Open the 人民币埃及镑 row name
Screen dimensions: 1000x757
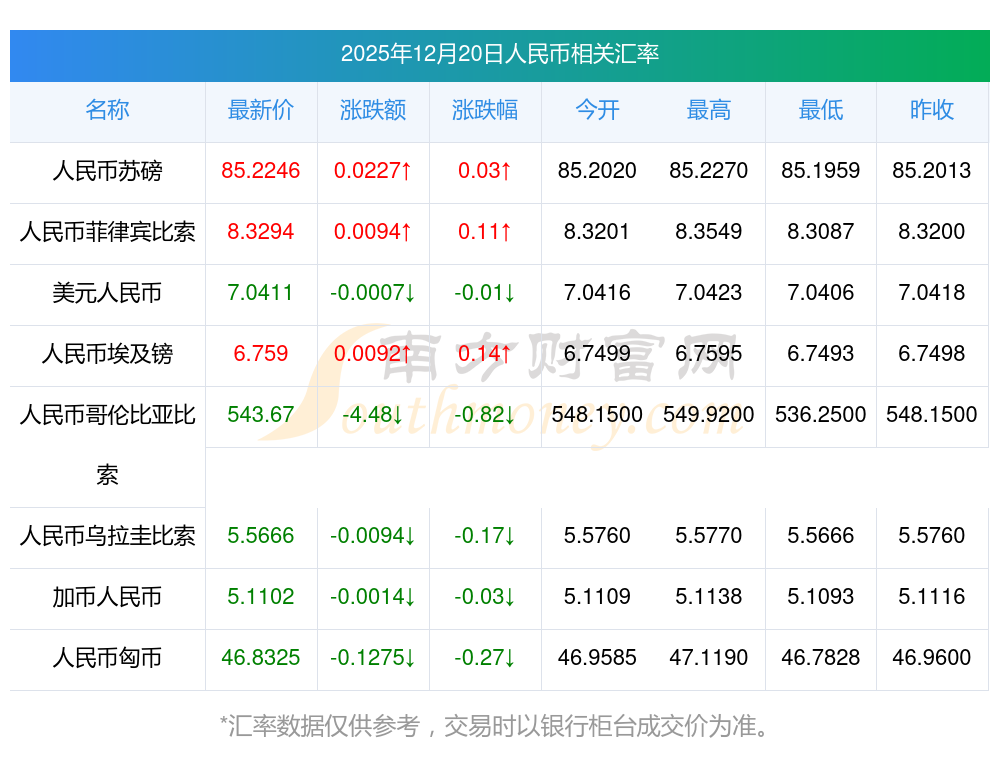pos(107,354)
